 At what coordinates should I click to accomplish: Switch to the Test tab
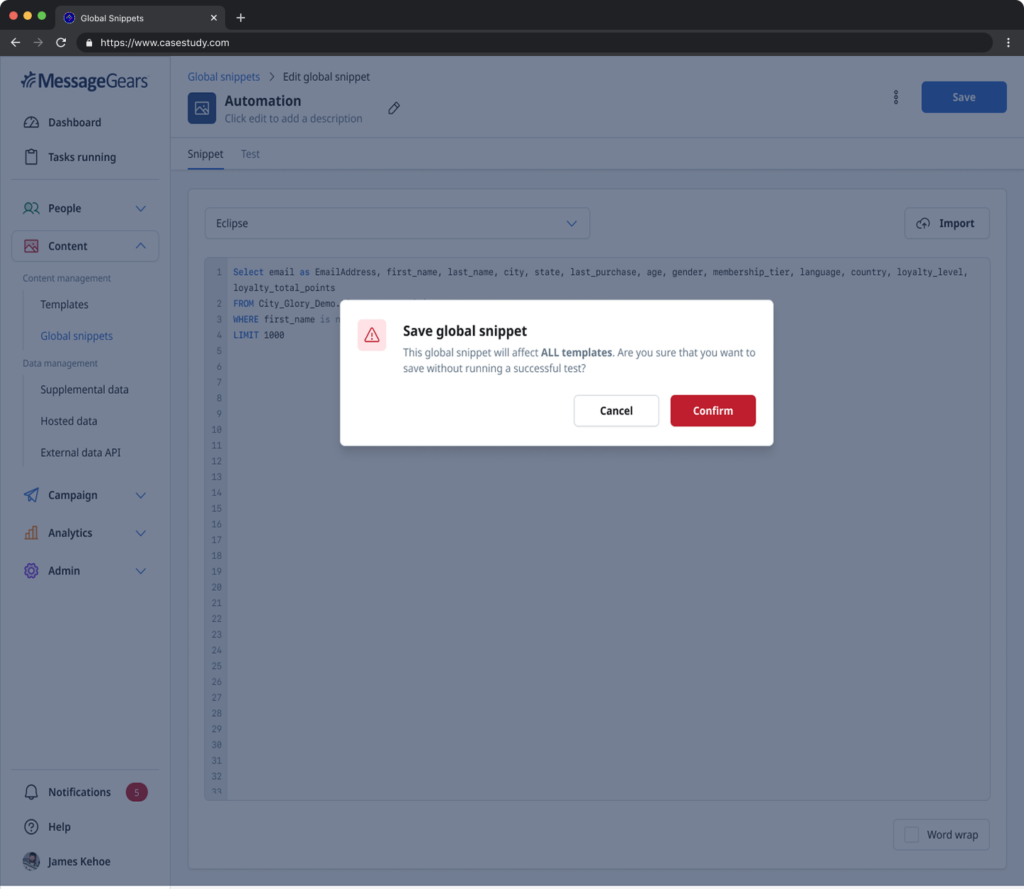click(250, 154)
